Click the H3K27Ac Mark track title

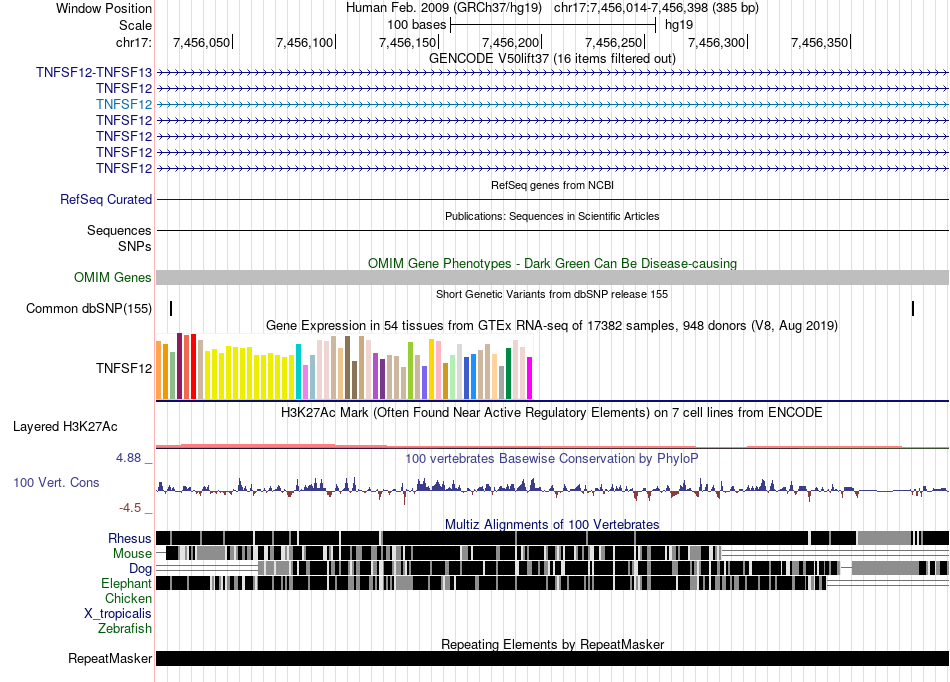tap(552, 412)
